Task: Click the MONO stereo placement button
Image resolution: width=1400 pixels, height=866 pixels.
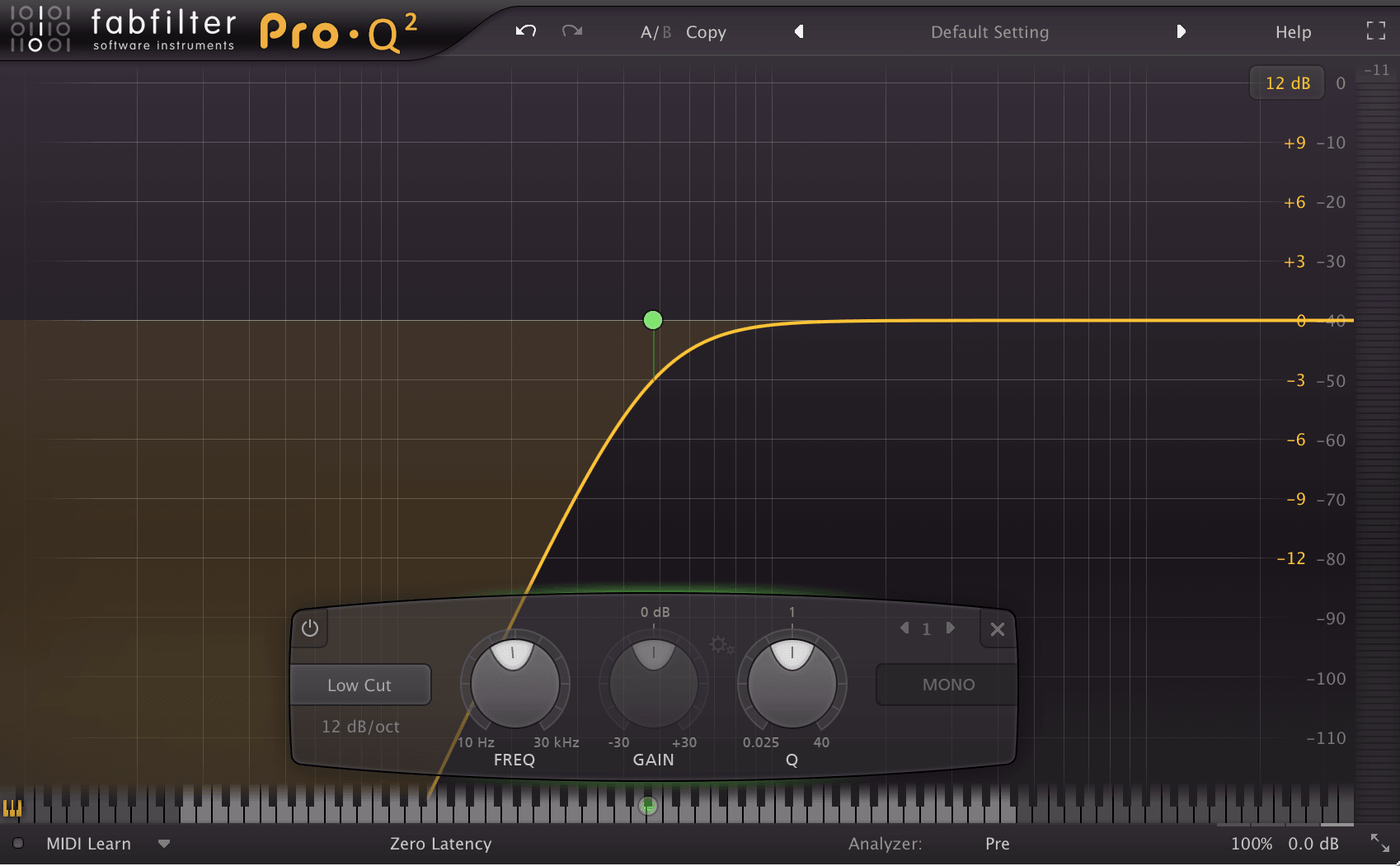Action: tap(948, 685)
